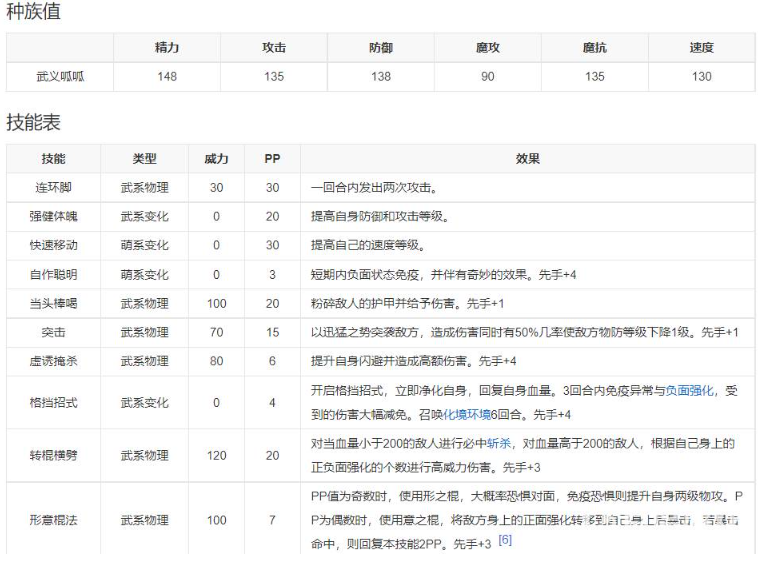
Task: Open the 负面强化 link
Action: 689,390
